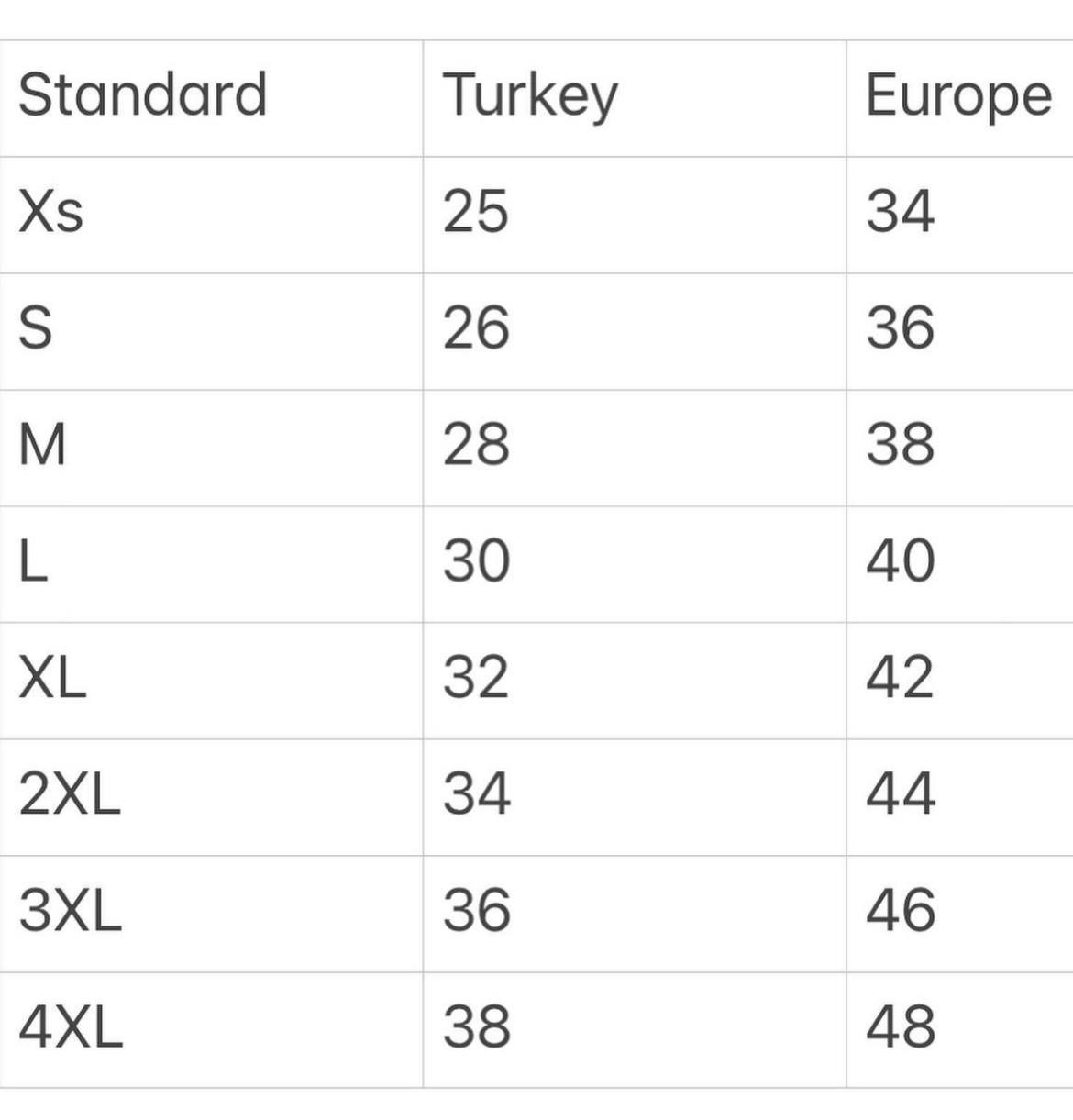Click the Europe column header
Viewport: 1073px width, 1120px height.
[x=958, y=96]
